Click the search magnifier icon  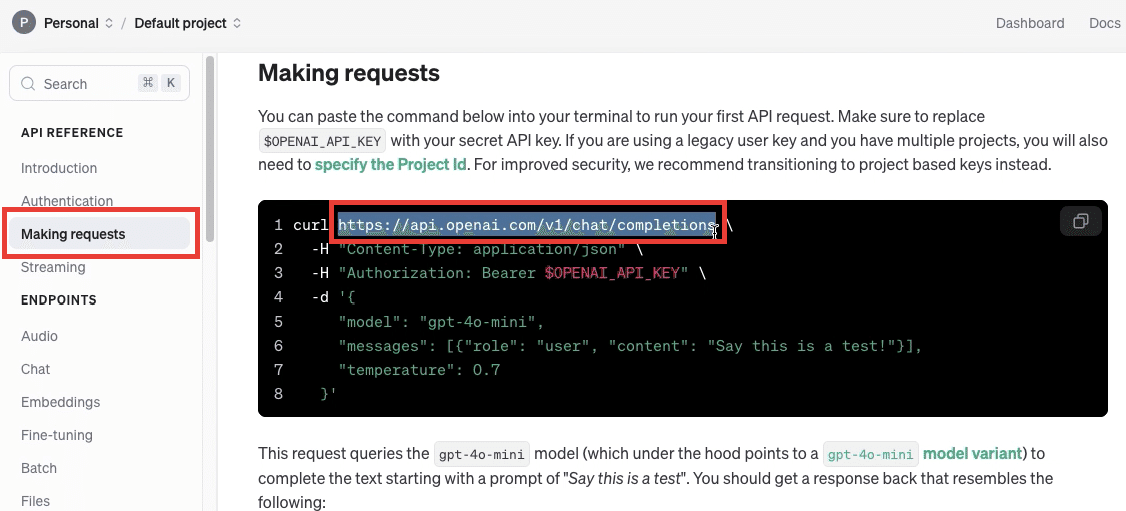click(x=28, y=84)
